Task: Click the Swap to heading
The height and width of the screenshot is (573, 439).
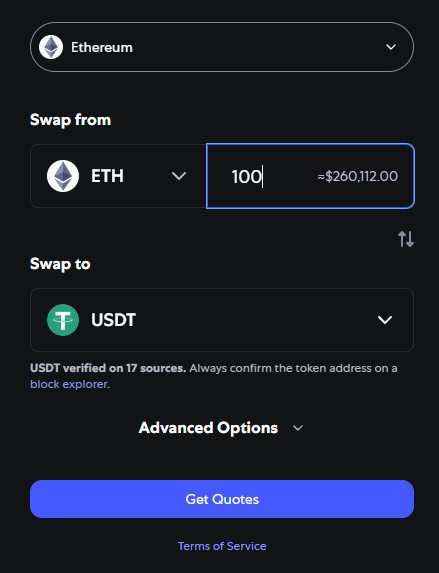Action: pyautogui.click(x=60, y=264)
